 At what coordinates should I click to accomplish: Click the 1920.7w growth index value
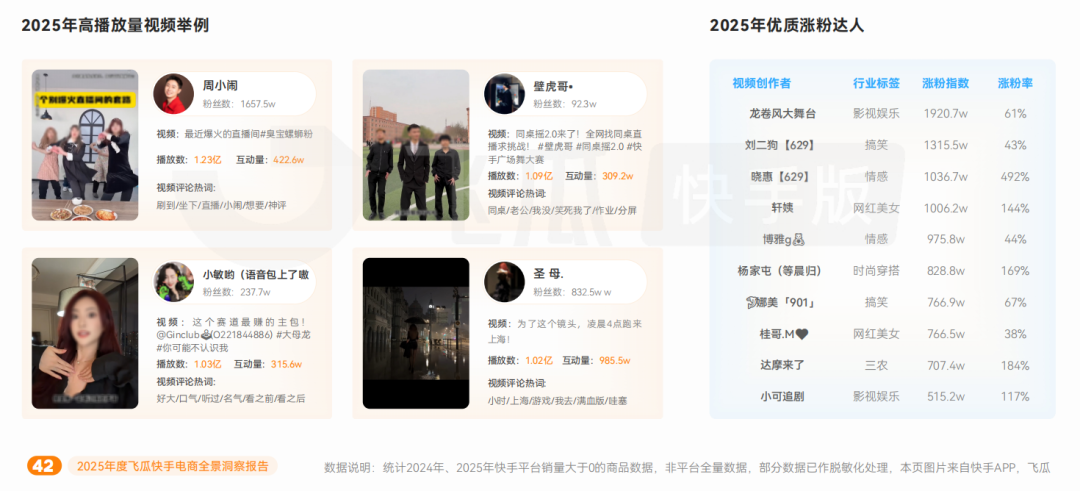[946, 114]
